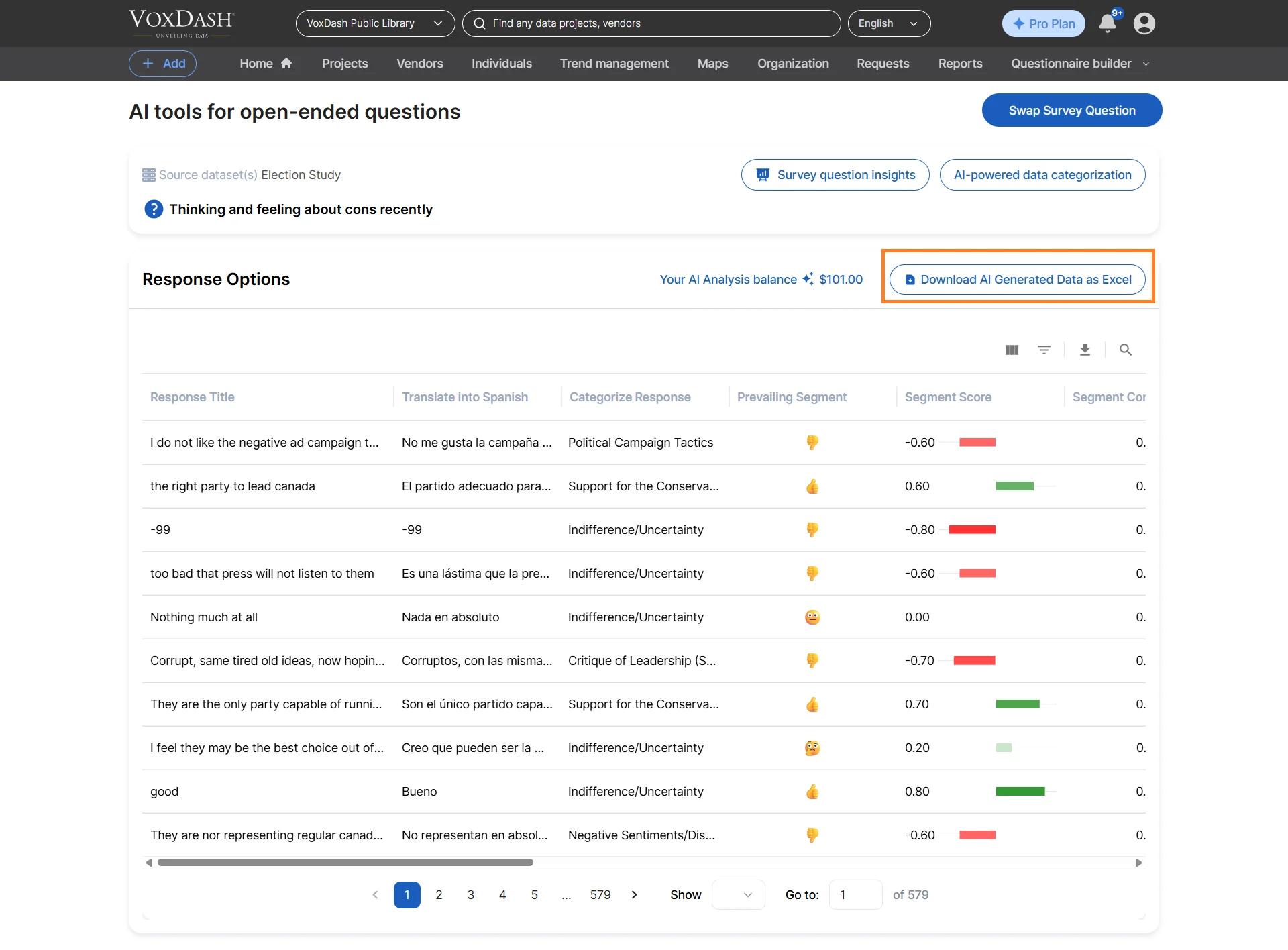Open the Election Study dataset link
This screenshot has width=1288, height=950.
301,175
